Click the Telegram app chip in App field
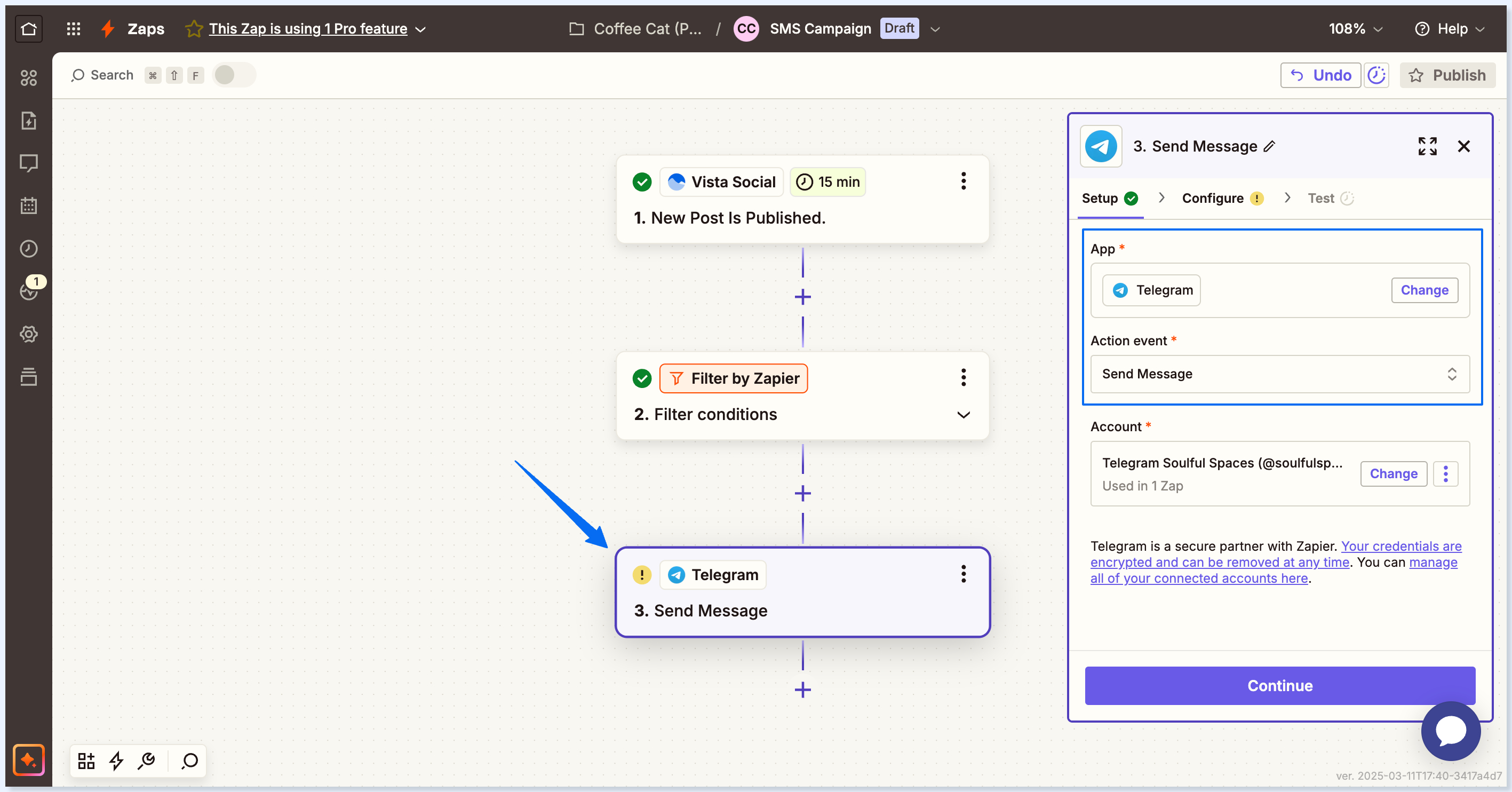 [x=1151, y=290]
